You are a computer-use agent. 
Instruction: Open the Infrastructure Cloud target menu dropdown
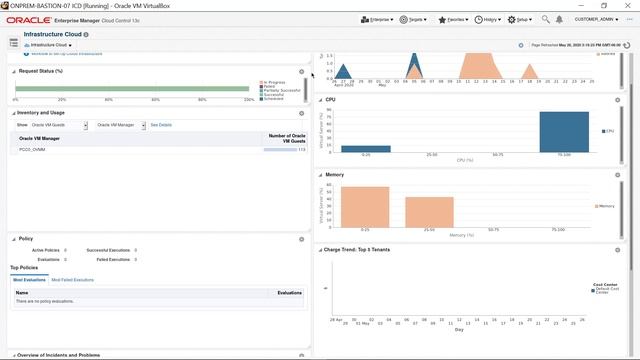coord(48,45)
